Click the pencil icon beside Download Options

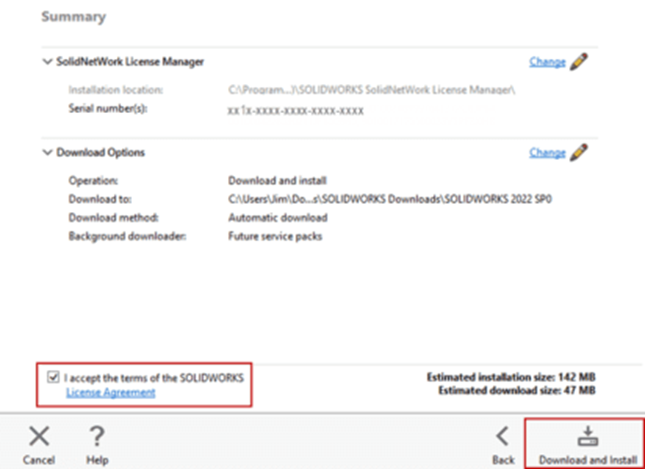578,152
